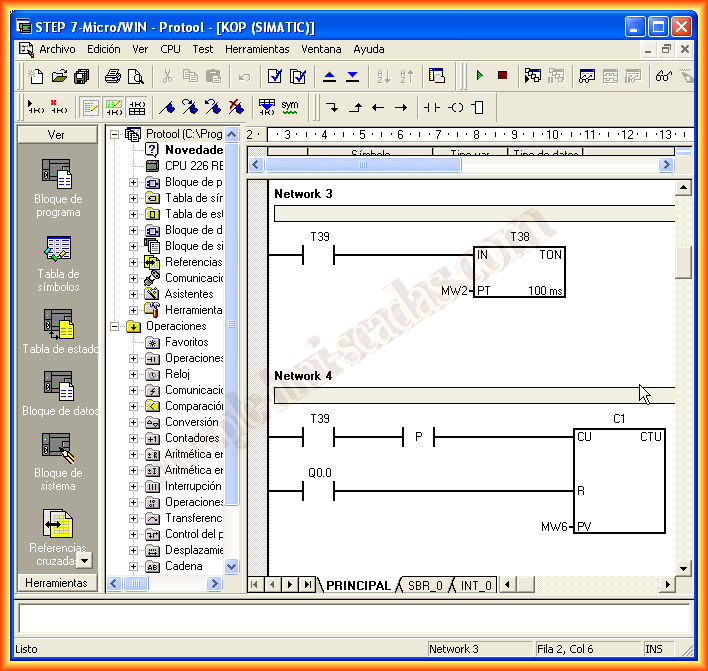Click the RUN (green play) toolbar icon
The image size is (708, 671).
point(480,76)
